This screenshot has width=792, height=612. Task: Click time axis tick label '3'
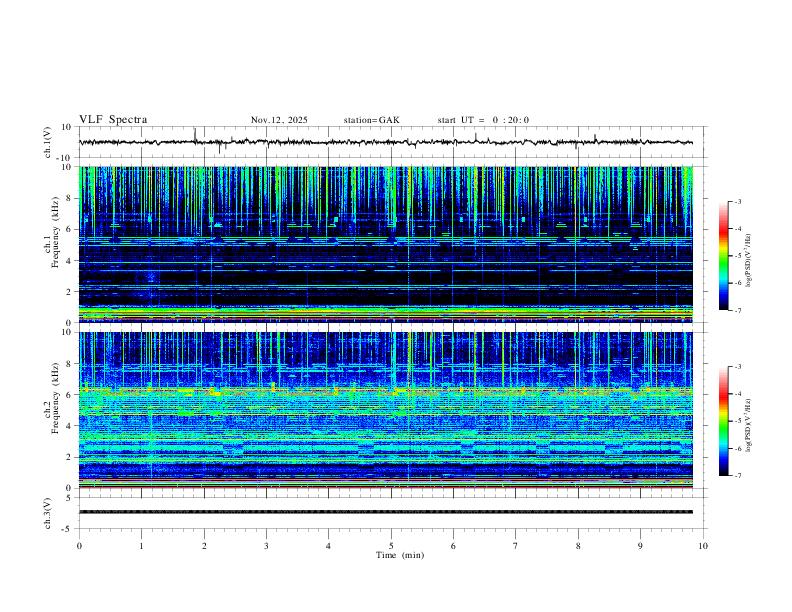click(266, 546)
